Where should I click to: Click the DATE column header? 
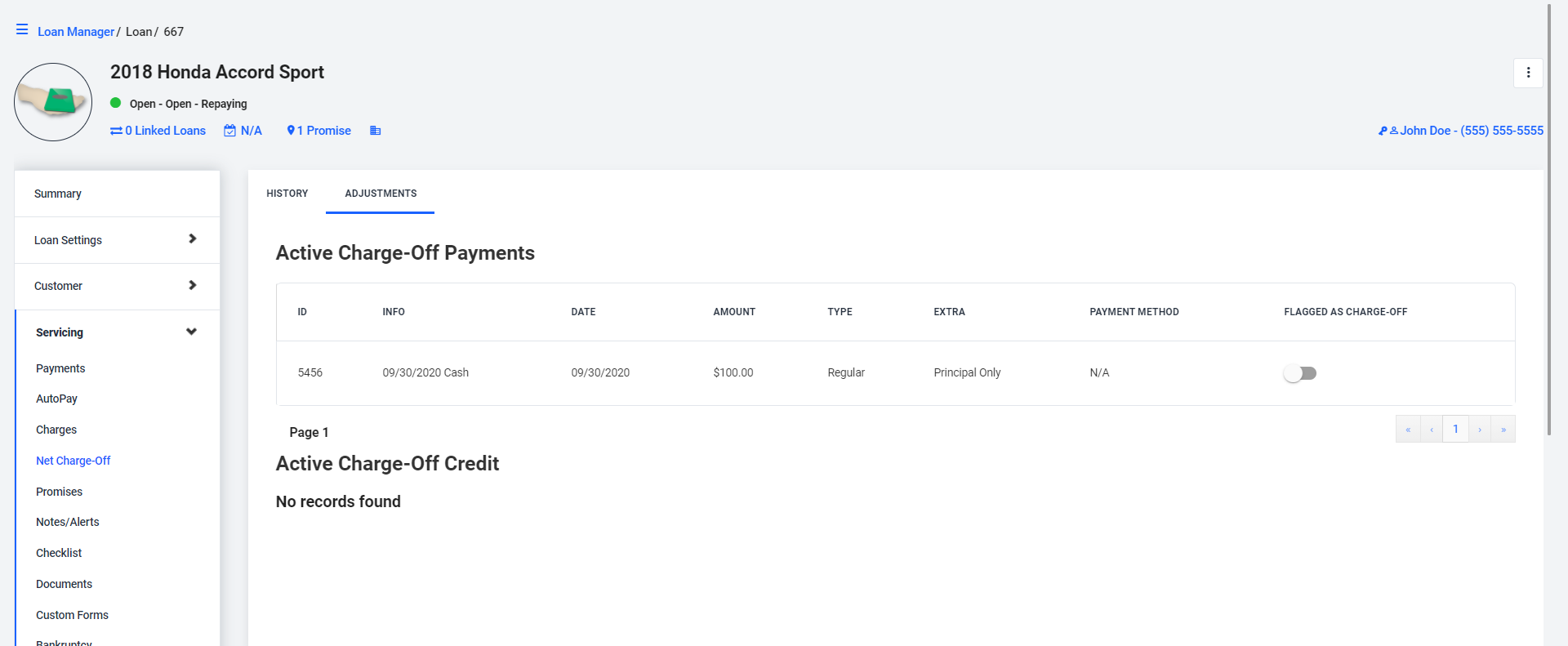tap(583, 312)
